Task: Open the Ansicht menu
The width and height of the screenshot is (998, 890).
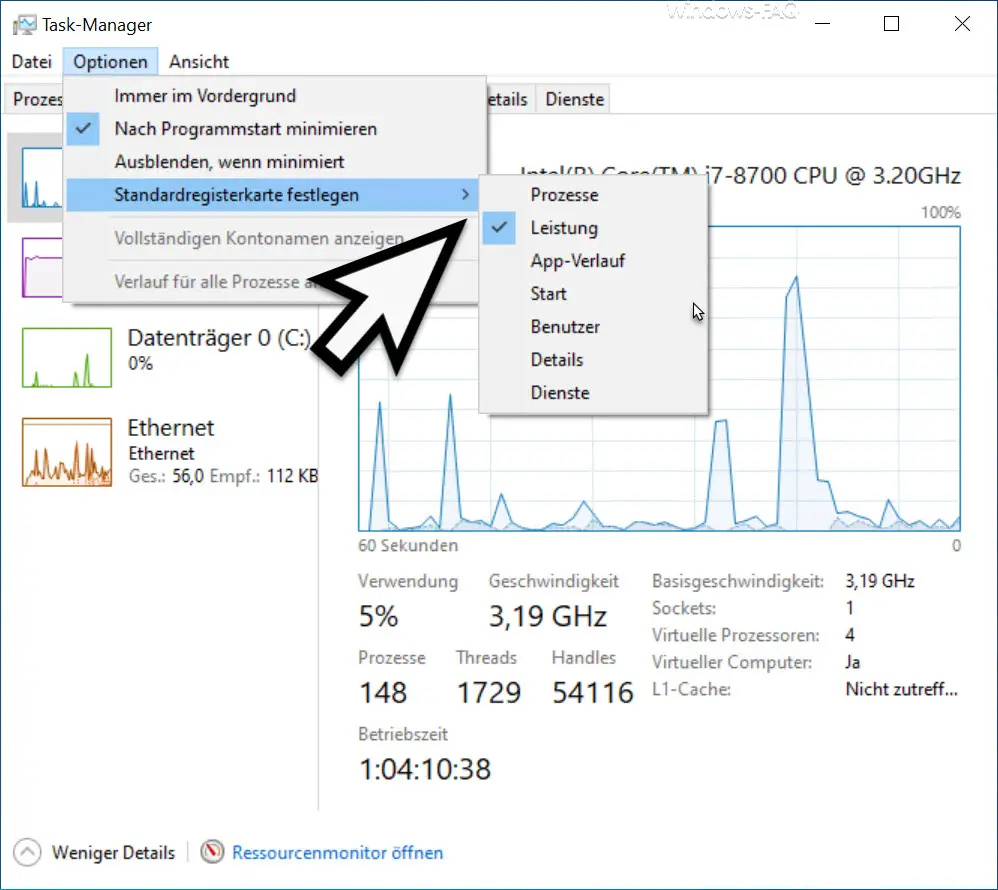Action: 199,62
